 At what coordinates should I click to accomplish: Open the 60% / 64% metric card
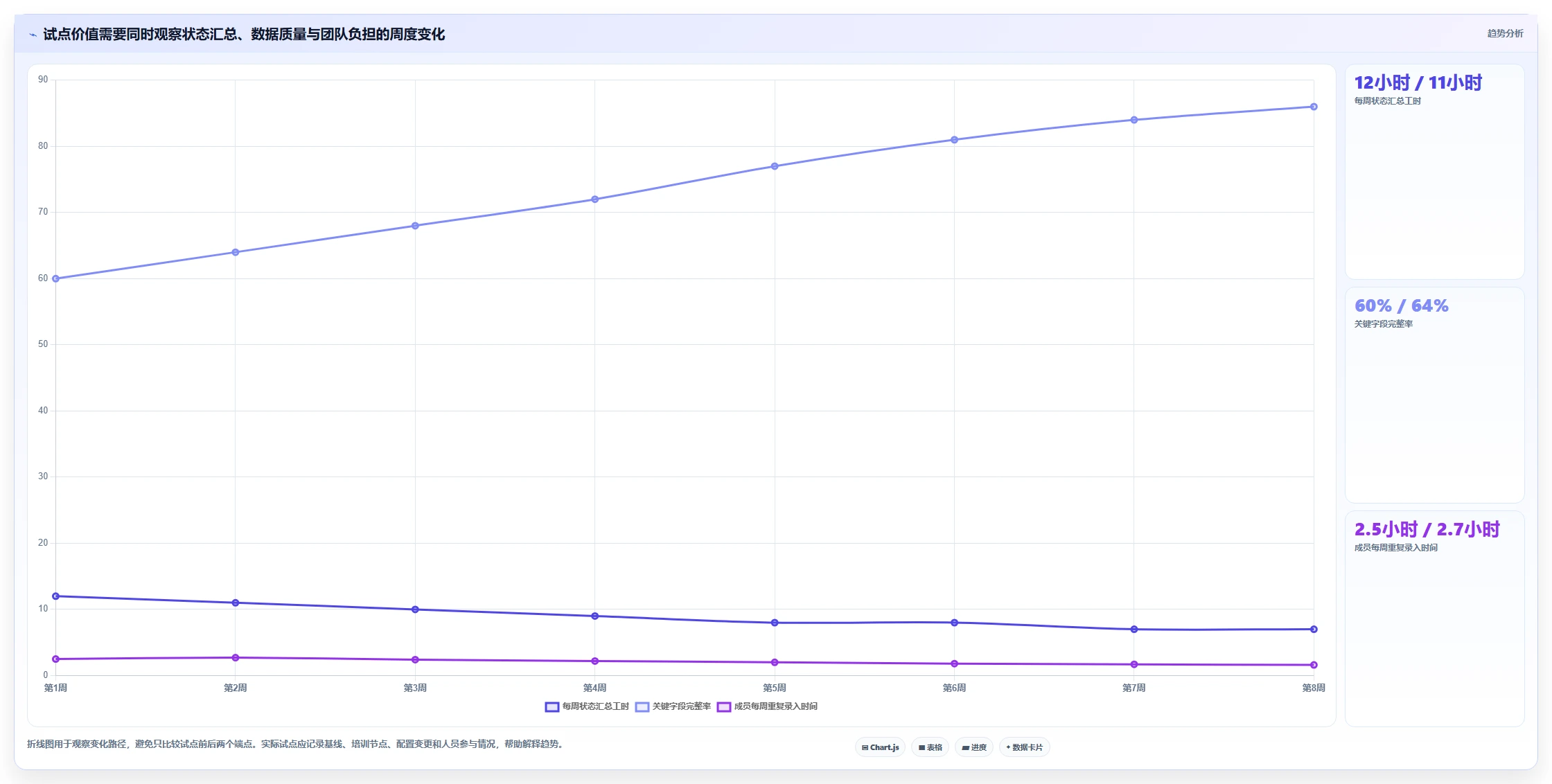[1434, 395]
